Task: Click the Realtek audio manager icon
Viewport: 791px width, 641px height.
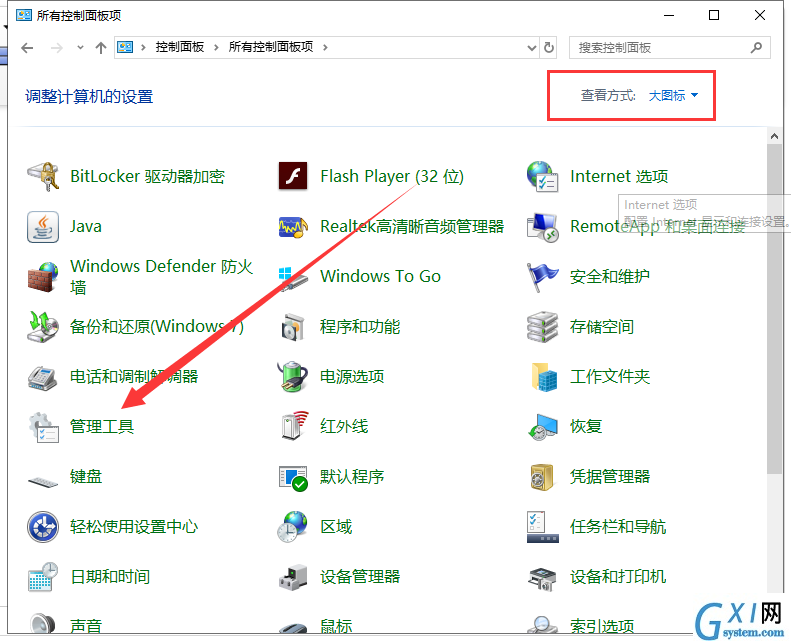Action: pos(293,227)
